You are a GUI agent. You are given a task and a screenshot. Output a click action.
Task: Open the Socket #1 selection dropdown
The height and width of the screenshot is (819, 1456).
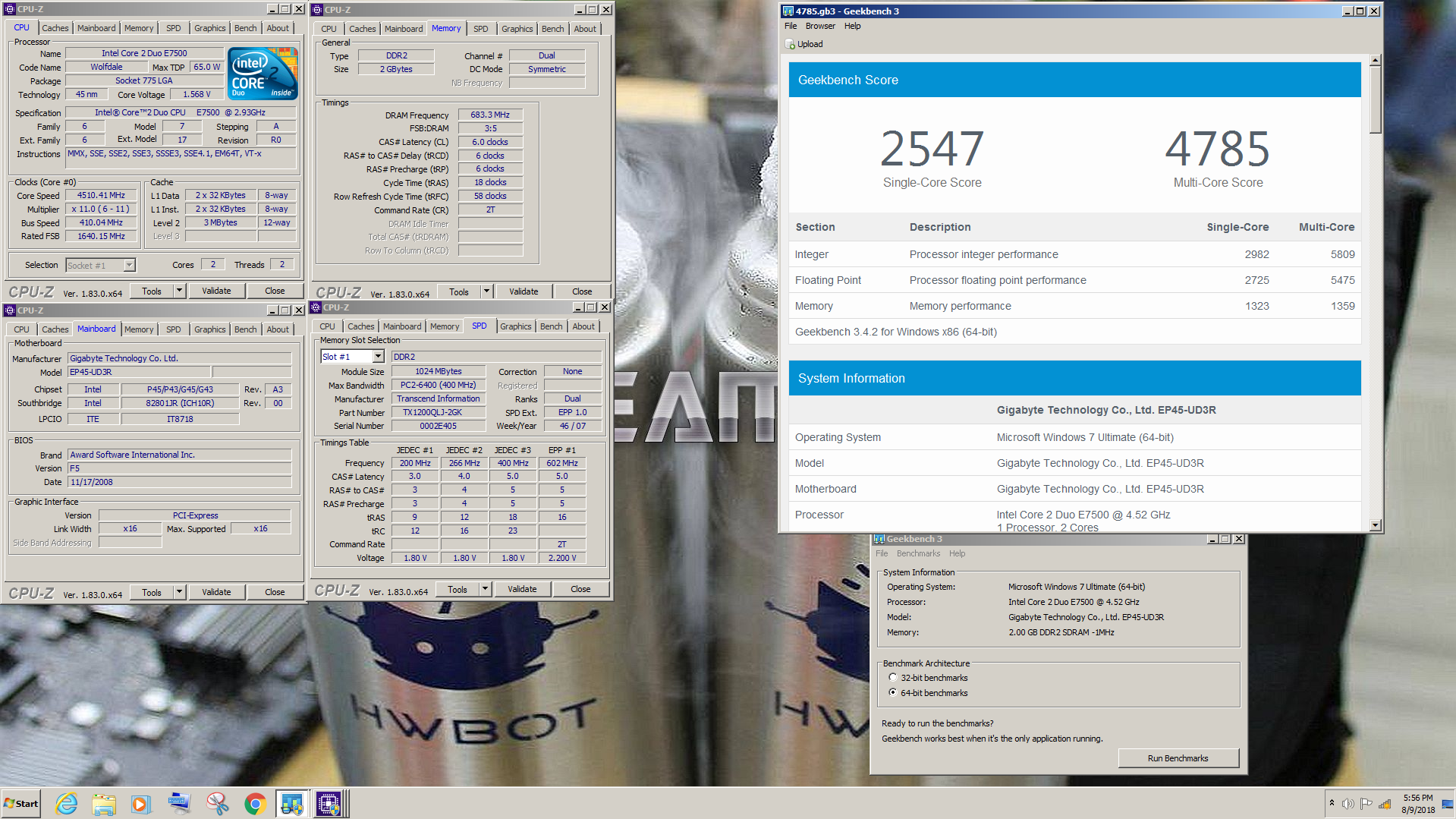(129, 265)
